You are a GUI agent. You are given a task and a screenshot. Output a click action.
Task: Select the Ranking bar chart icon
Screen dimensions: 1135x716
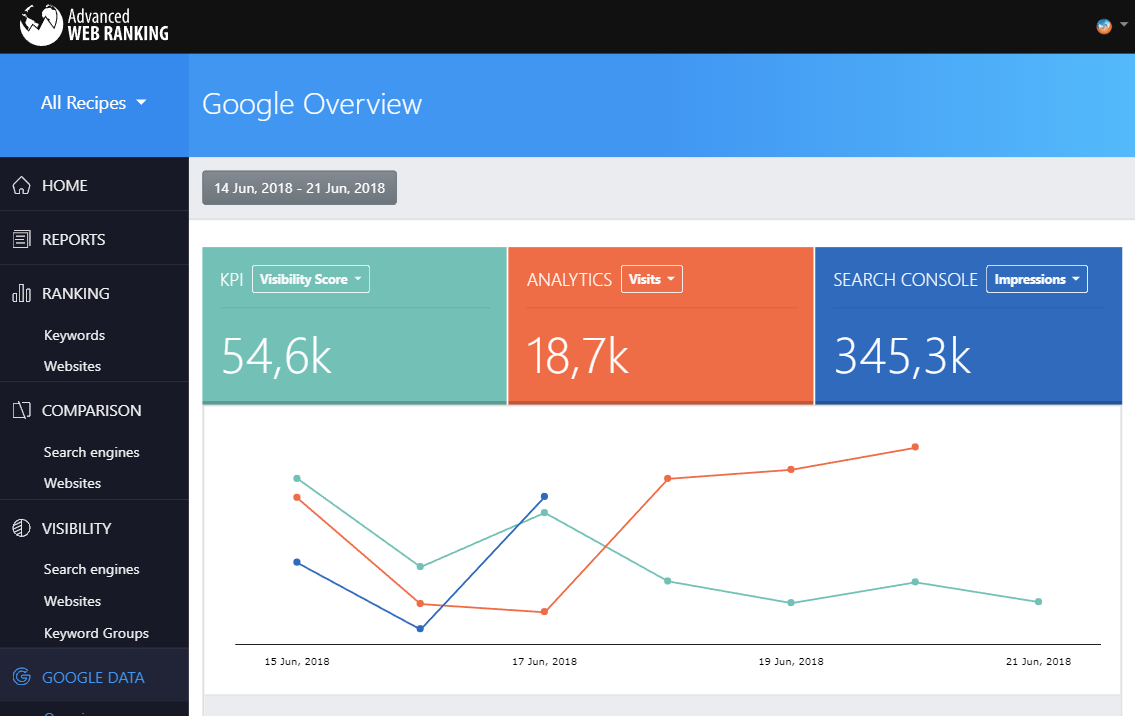coord(22,293)
